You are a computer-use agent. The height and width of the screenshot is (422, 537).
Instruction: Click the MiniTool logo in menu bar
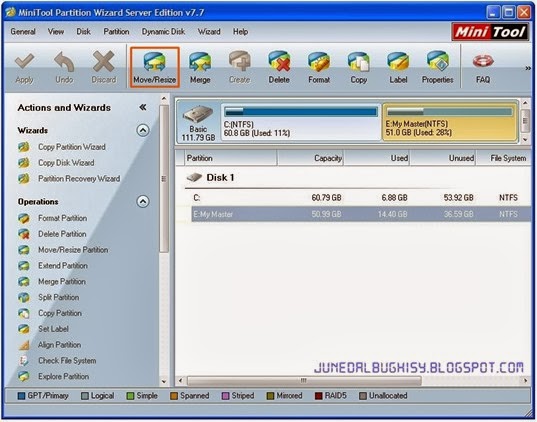(490, 32)
